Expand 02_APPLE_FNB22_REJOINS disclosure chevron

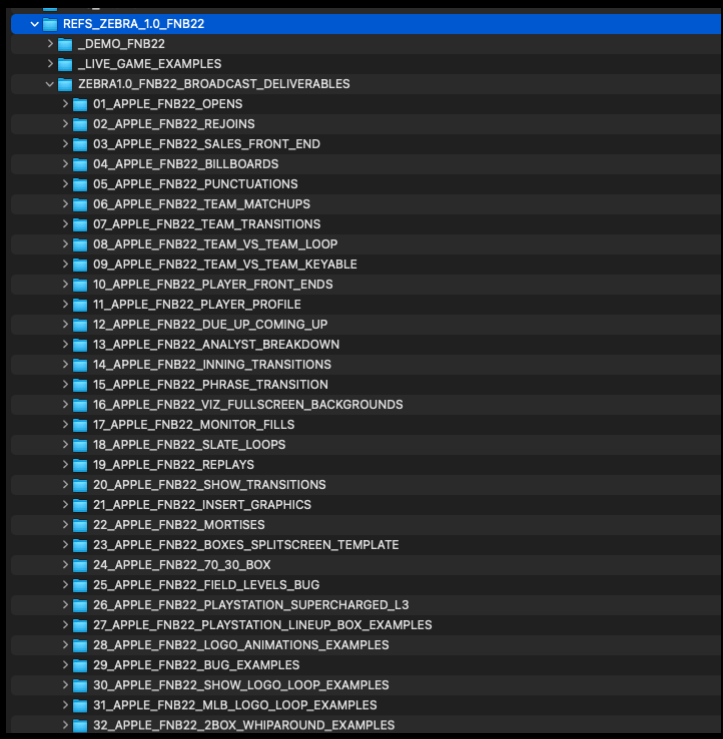[66, 124]
